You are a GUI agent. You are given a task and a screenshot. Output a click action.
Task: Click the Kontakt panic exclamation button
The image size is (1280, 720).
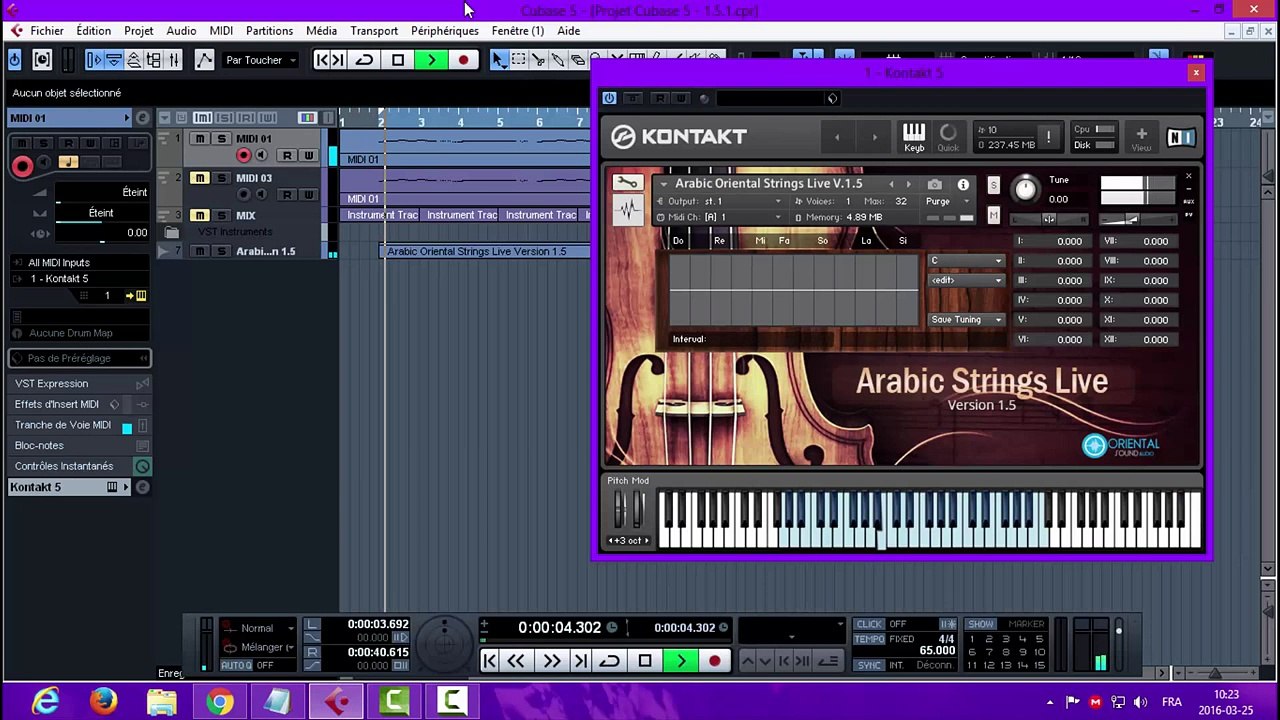[x=1048, y=137]
